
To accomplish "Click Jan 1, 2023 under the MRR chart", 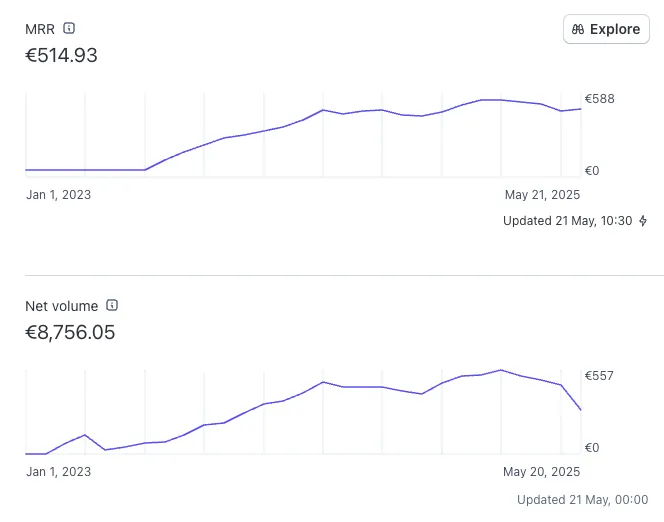I will point(58,195).
